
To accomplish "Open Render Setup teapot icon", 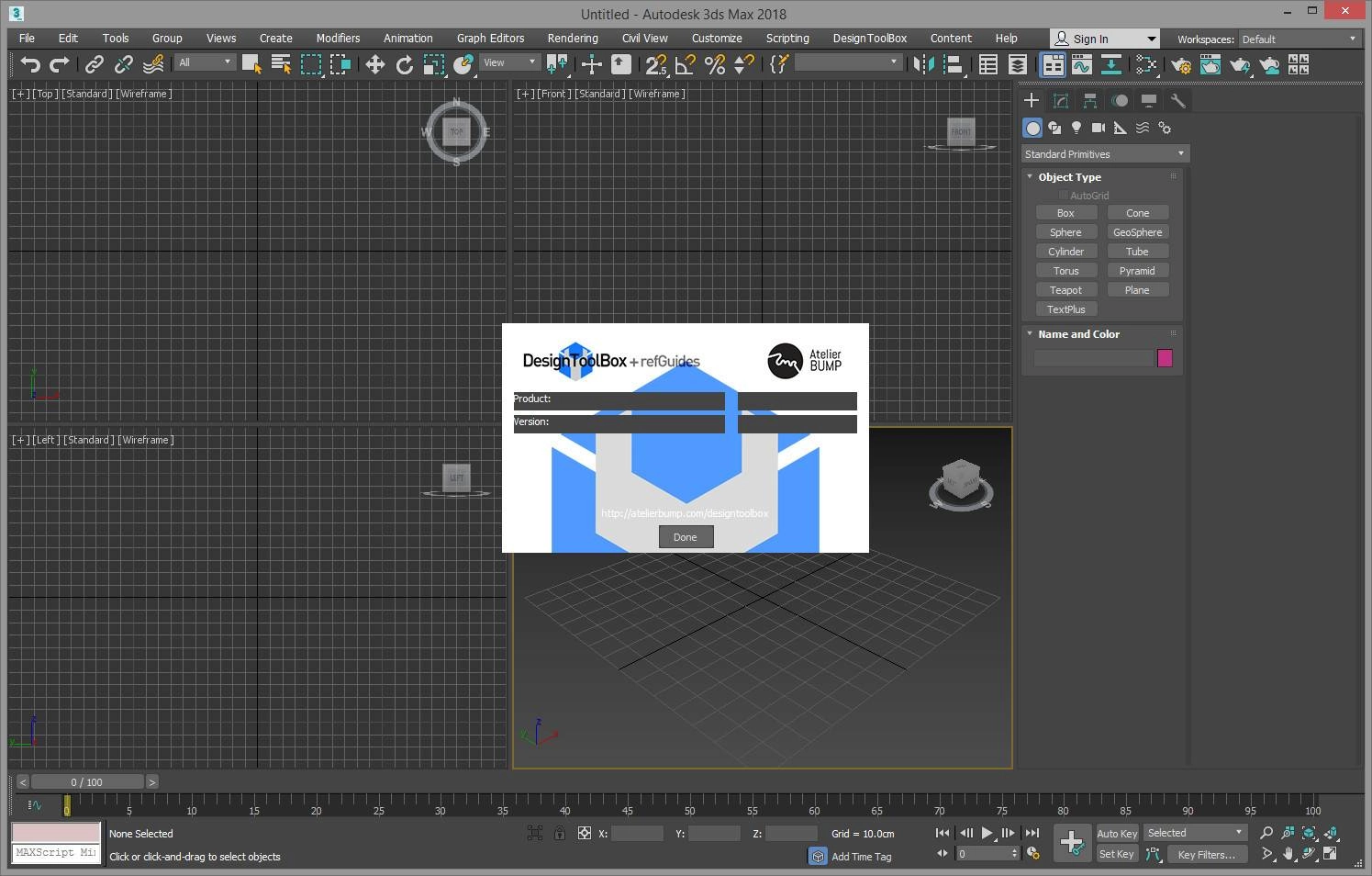I will [1180, 64].
